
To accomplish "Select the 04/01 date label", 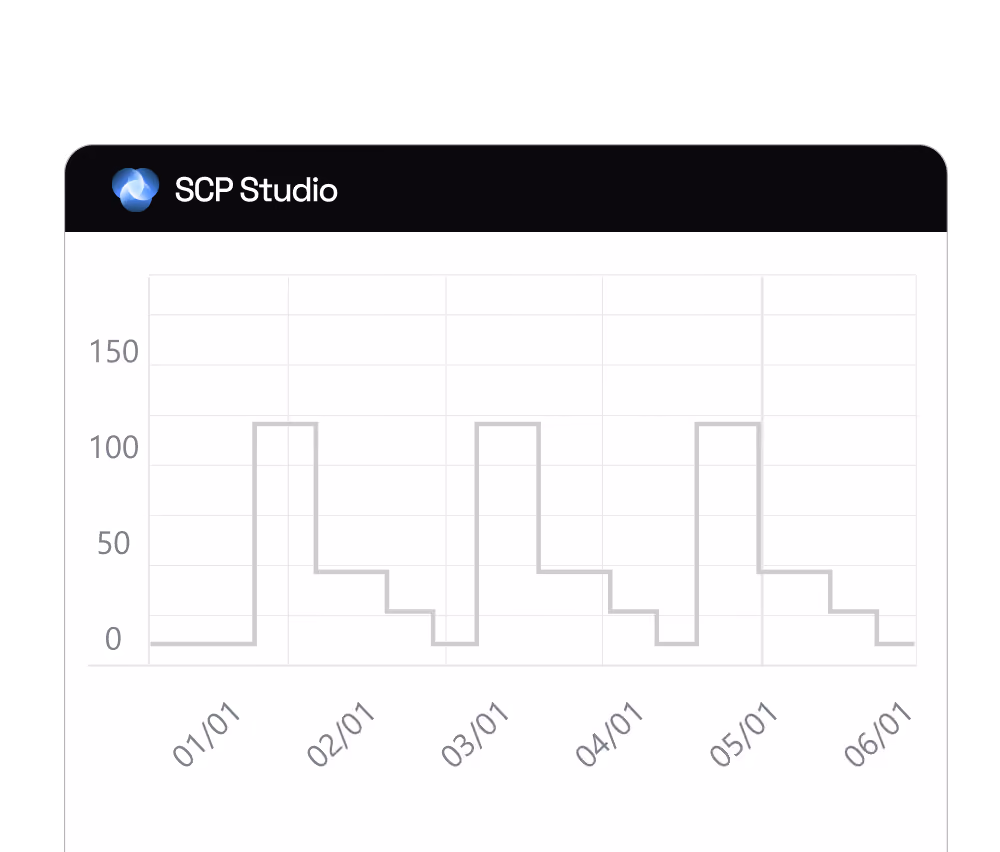I will click(x=608, y=733).
